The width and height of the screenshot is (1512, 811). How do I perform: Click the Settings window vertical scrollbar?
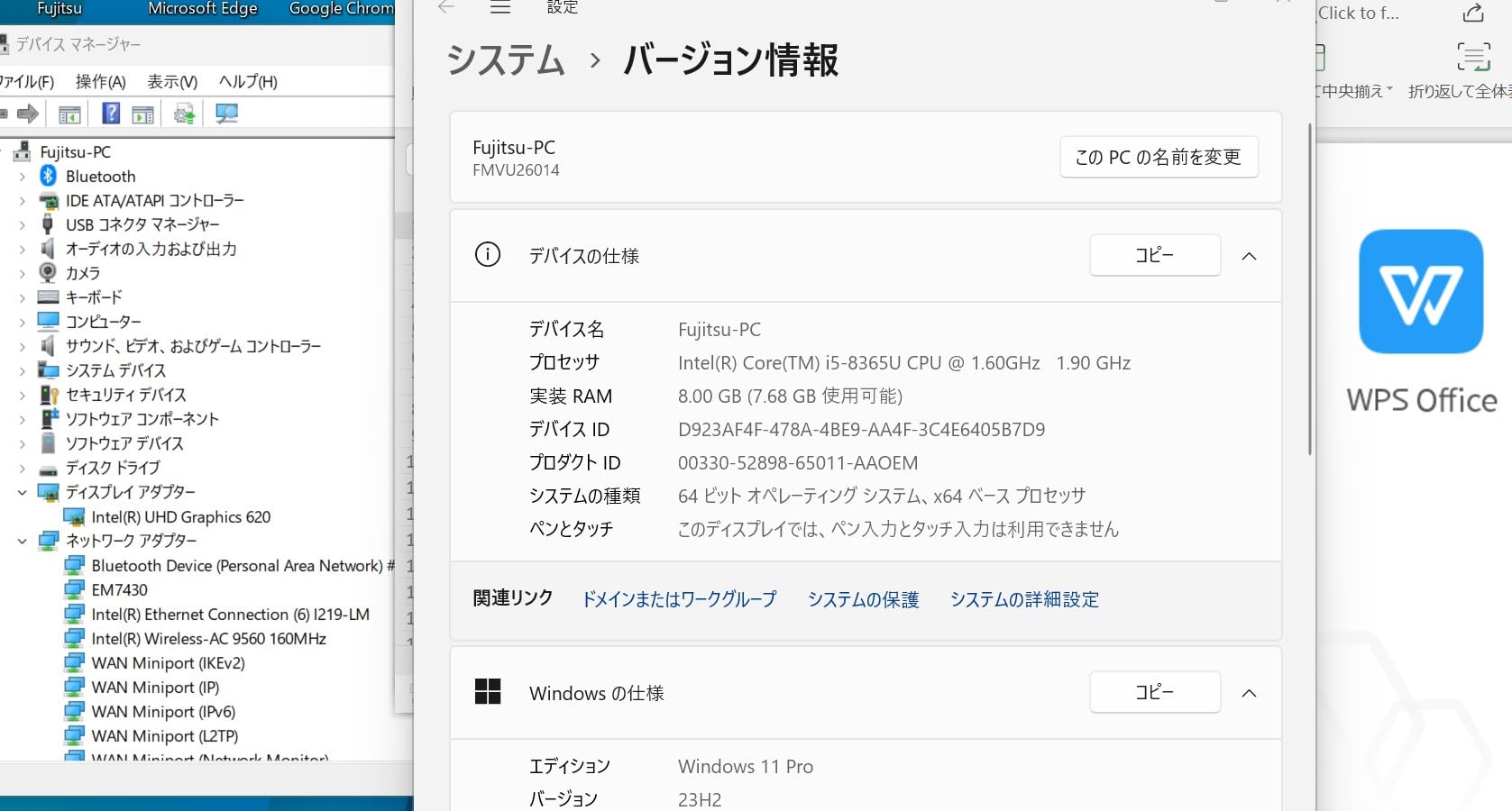coord(1310,288)
